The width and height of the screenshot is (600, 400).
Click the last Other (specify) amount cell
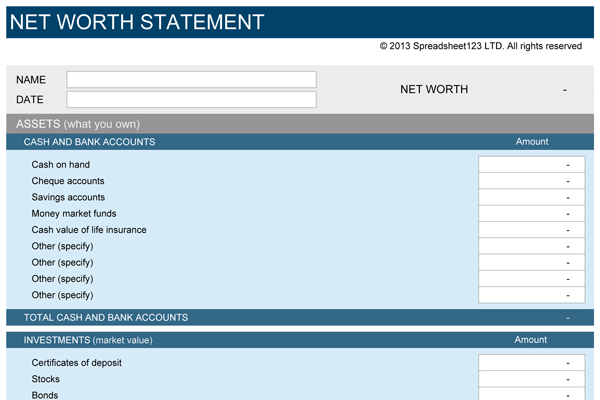pos(531,295)
